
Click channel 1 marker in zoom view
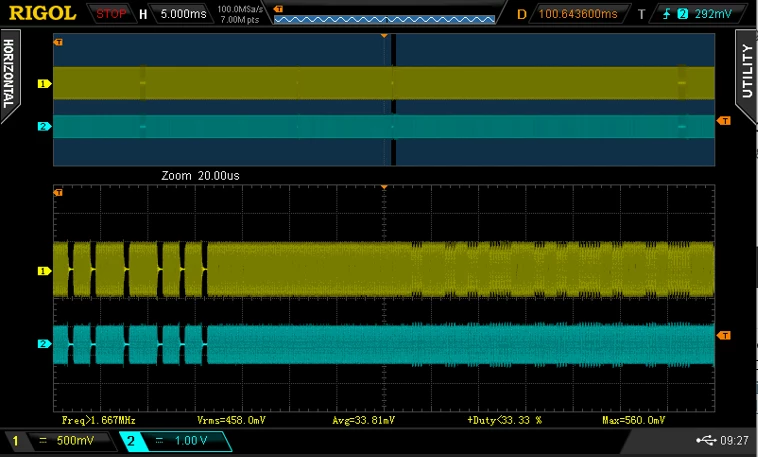click(44, 271)
